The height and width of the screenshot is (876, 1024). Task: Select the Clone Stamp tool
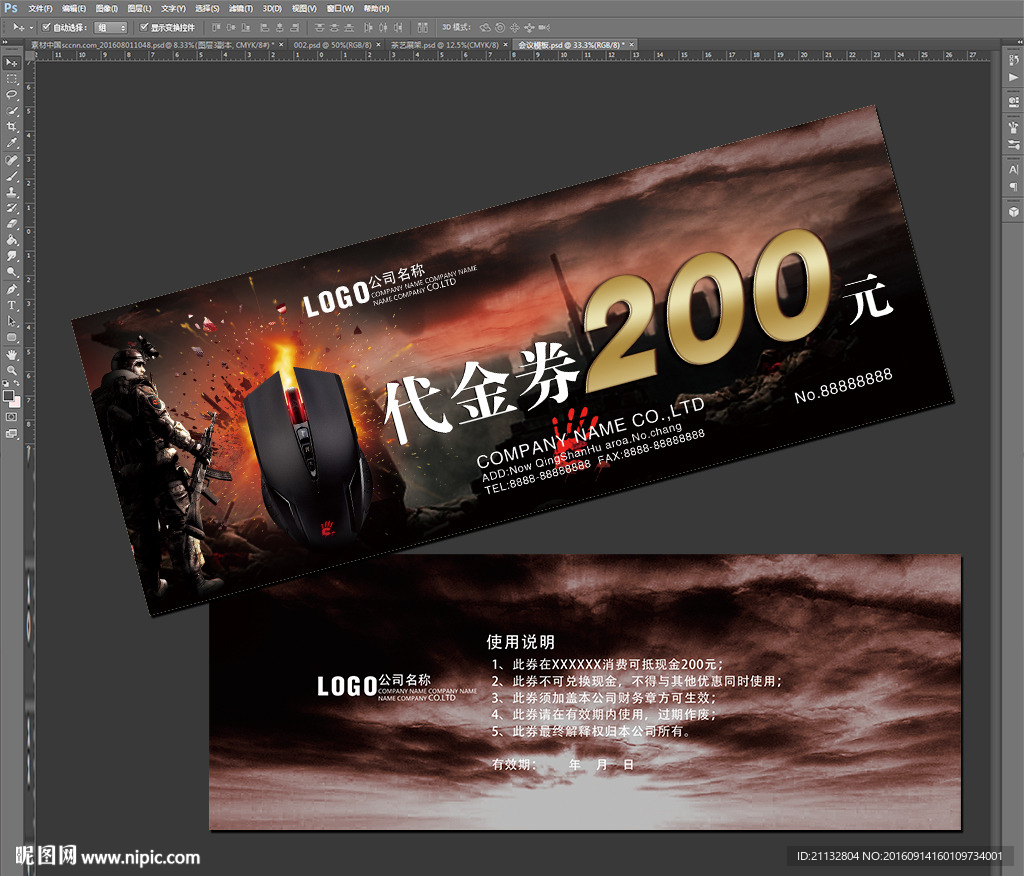click(12, 193)
